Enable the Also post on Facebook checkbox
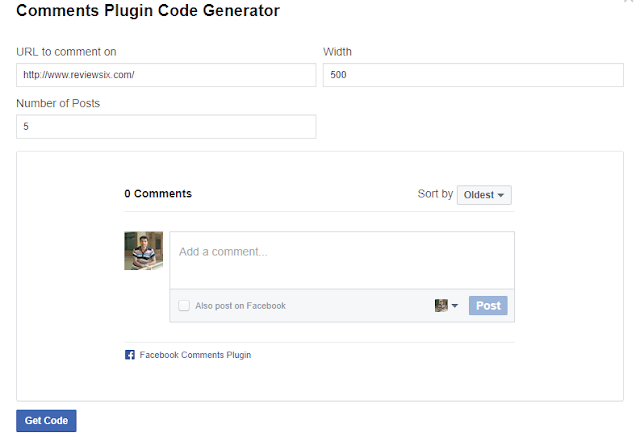The image size is (640, 441). (x=184, y=306)
